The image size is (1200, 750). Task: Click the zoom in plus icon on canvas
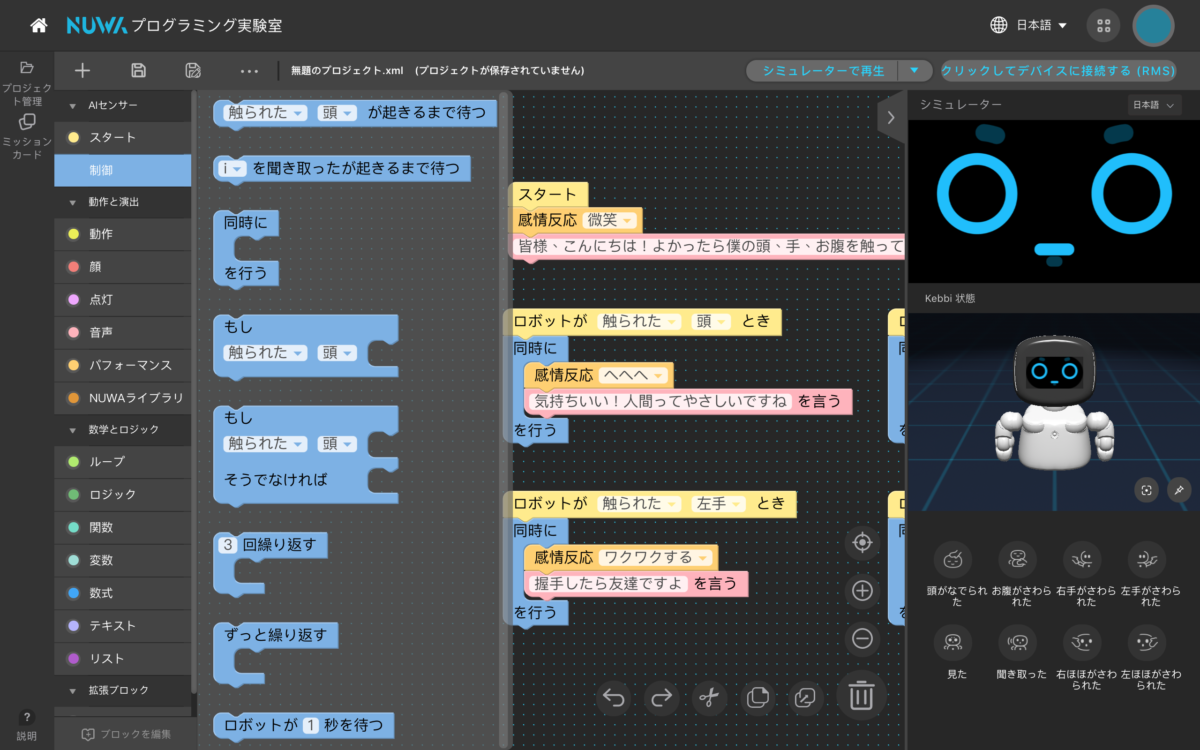862,590
